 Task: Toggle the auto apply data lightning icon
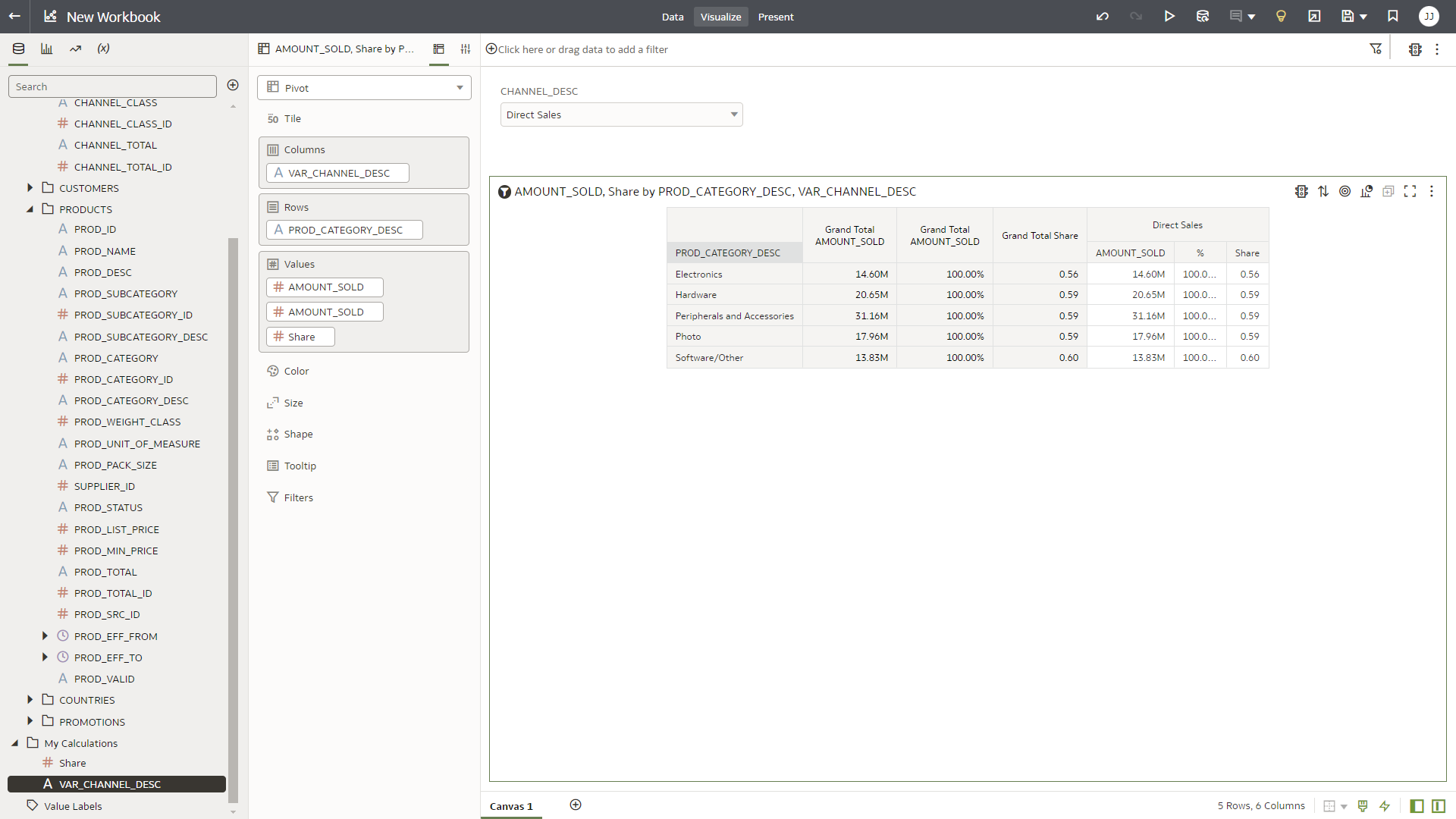coord(1385,806)
